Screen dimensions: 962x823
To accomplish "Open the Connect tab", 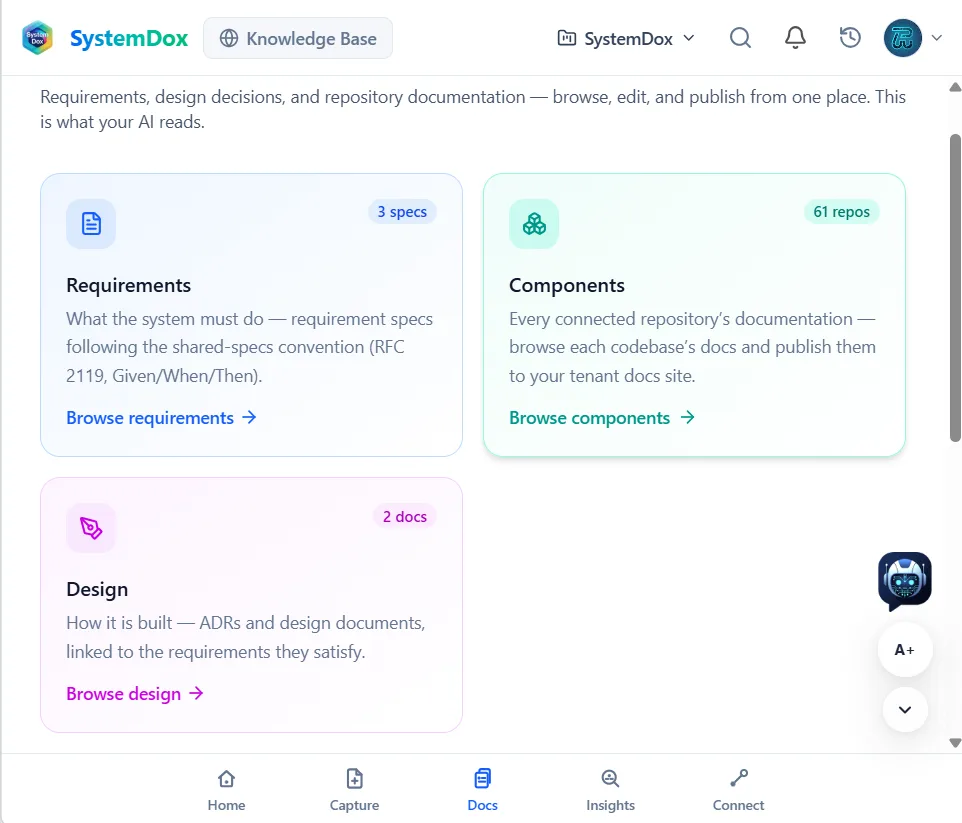I will [739, 790].
